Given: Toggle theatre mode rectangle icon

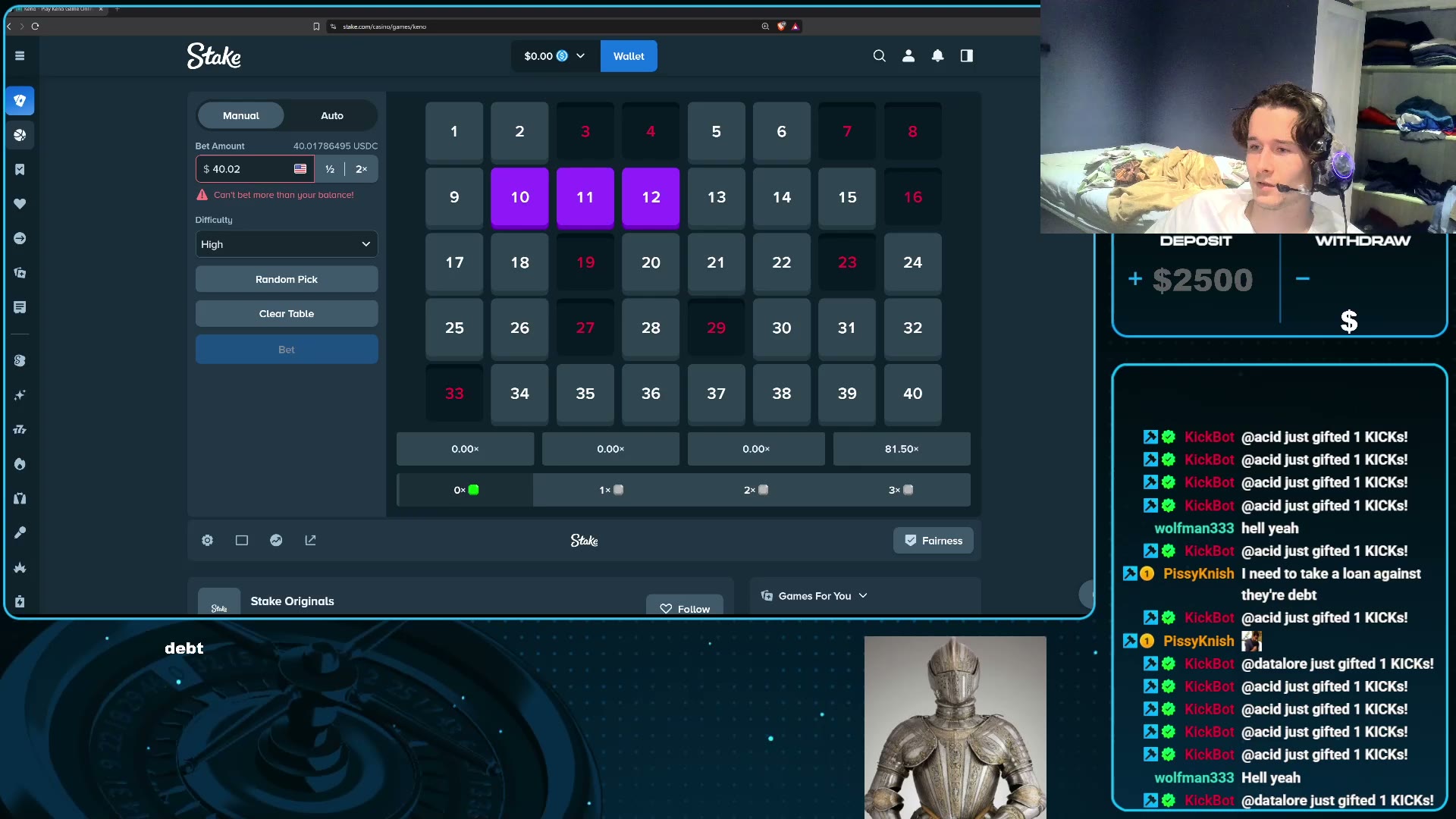Looking at the screenshot, I should click(x=242, y=540).
